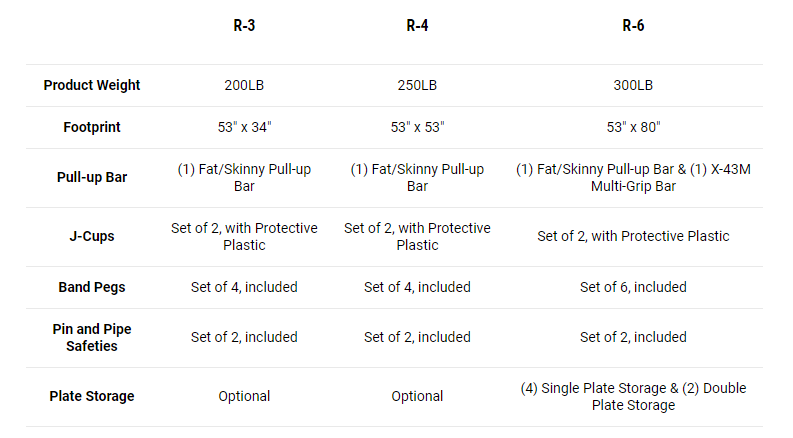
Task: Select the Band Pegs row label
Action: tap(92, 287)
